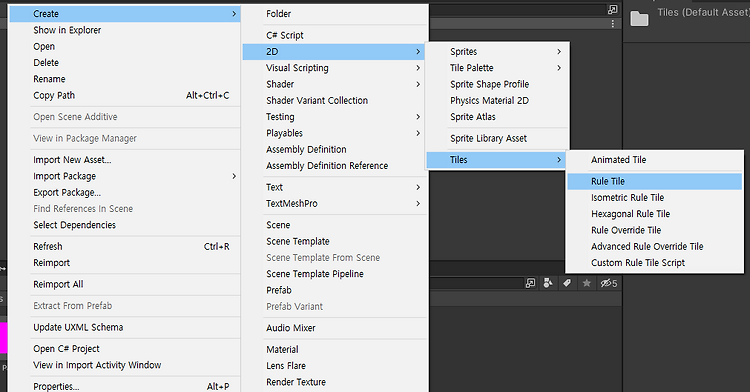Click the search by type icon
The width and height of the screenshot is (750, 392).
(548, 283)
